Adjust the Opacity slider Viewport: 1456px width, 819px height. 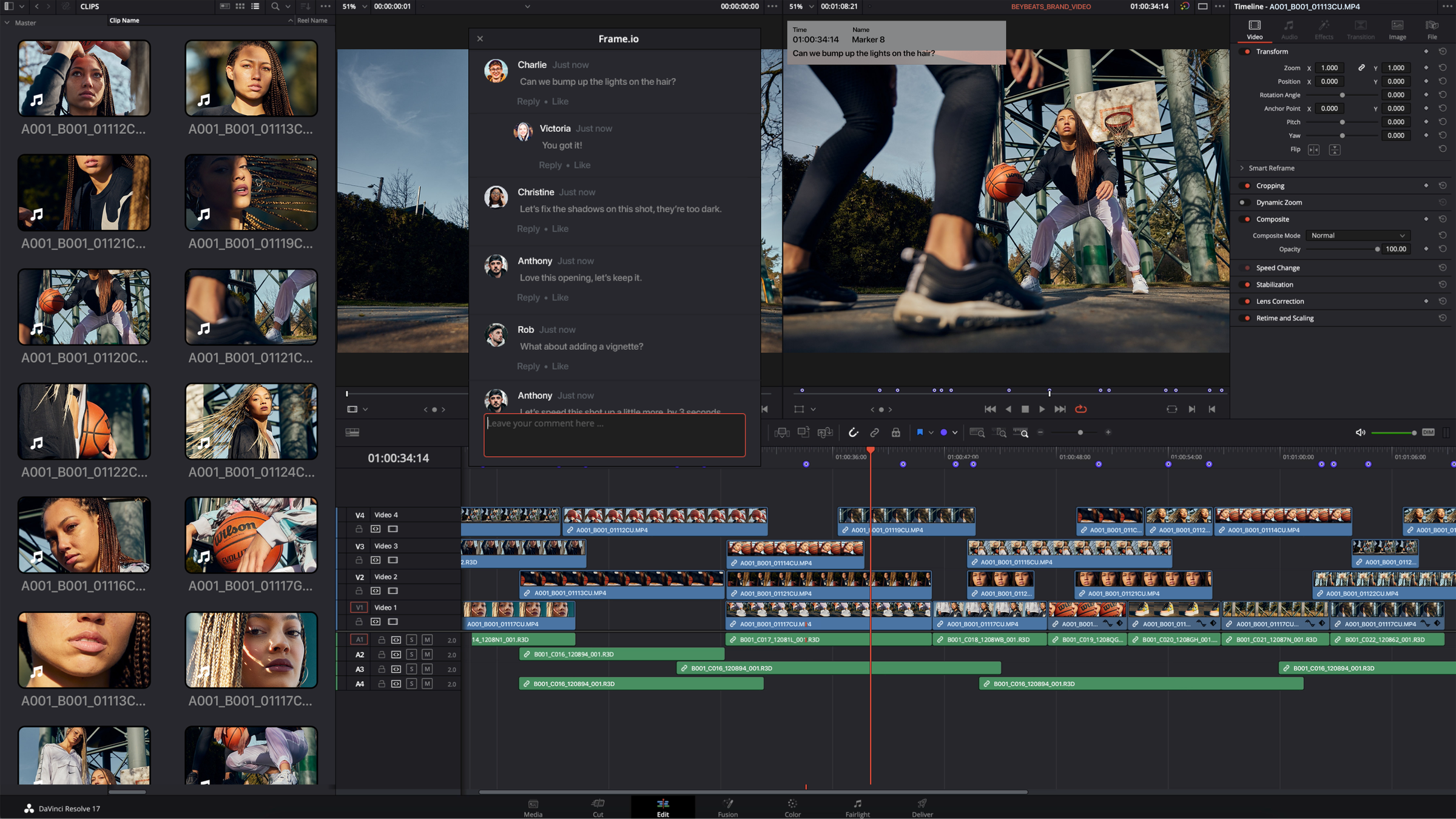coord(1377,249)
